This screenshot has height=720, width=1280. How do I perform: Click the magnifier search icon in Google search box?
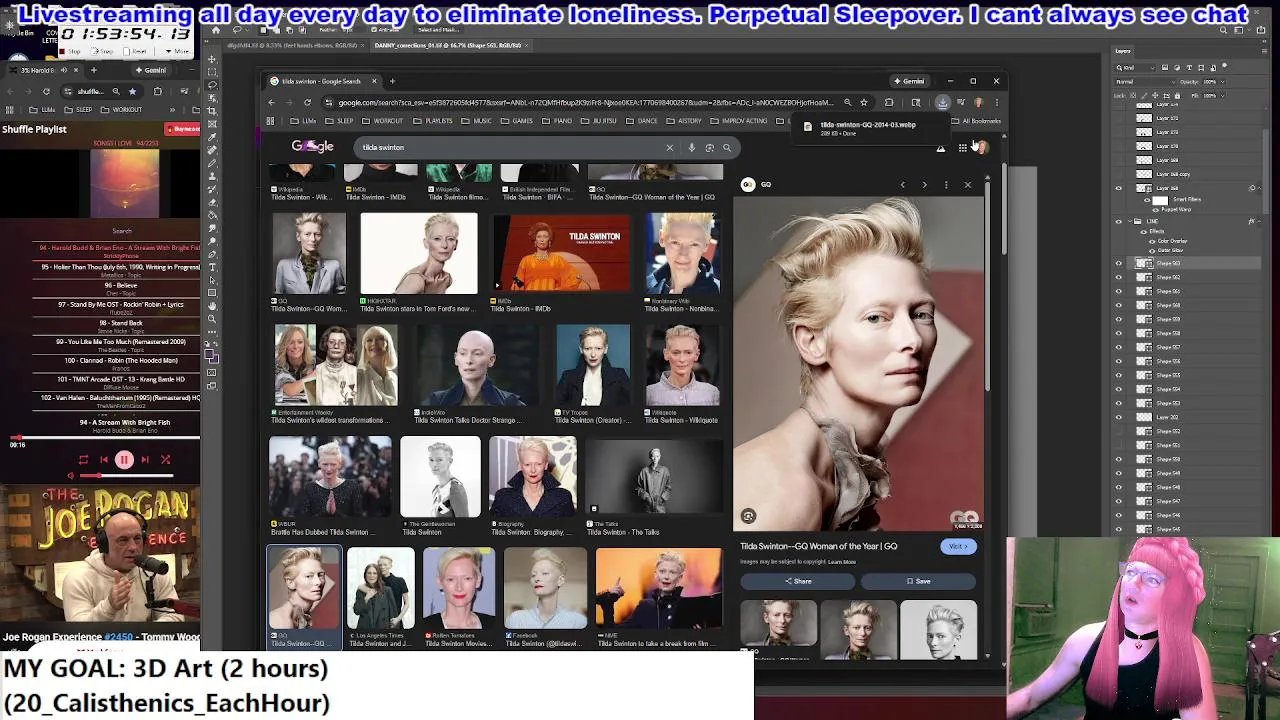727,147
